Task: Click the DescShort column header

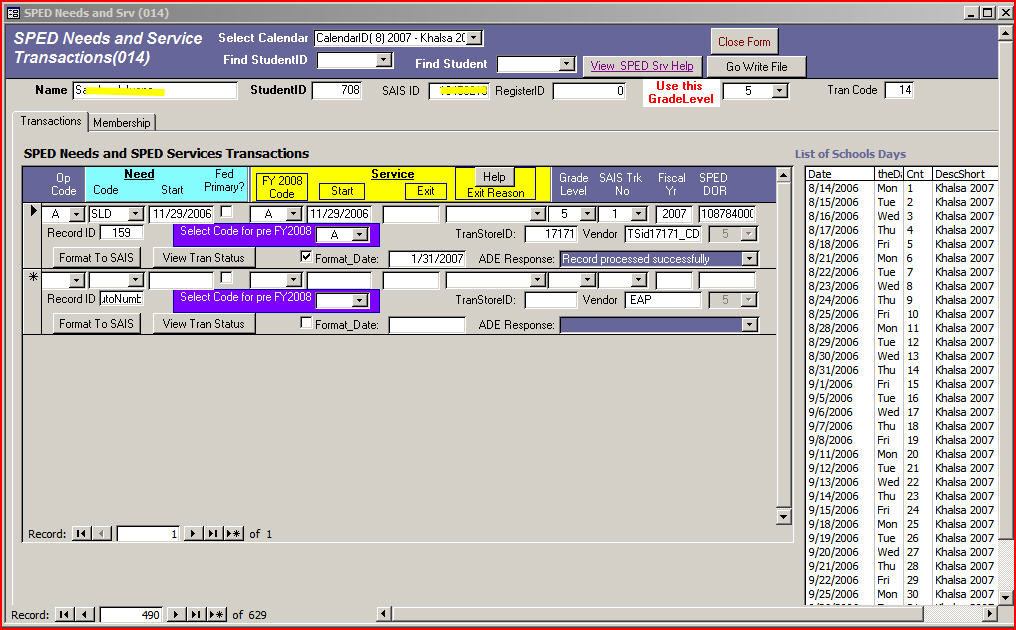Action: (x=965, y=174)
